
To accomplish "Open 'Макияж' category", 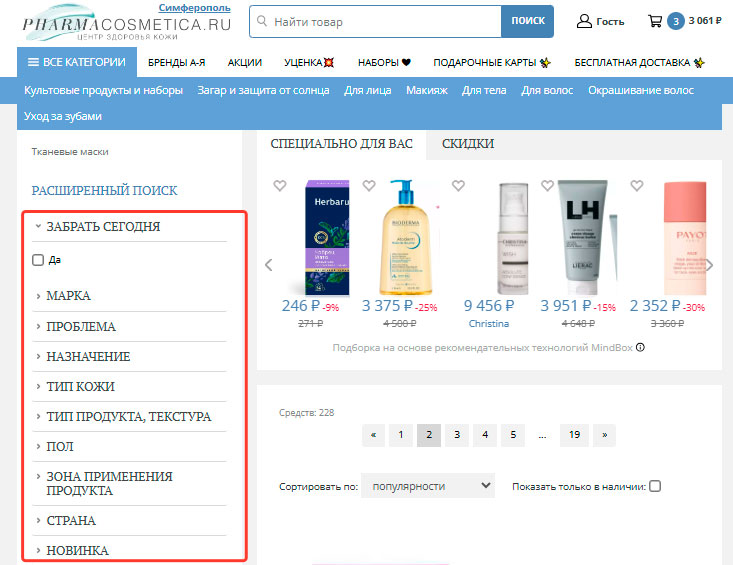I will coord(427,90).
